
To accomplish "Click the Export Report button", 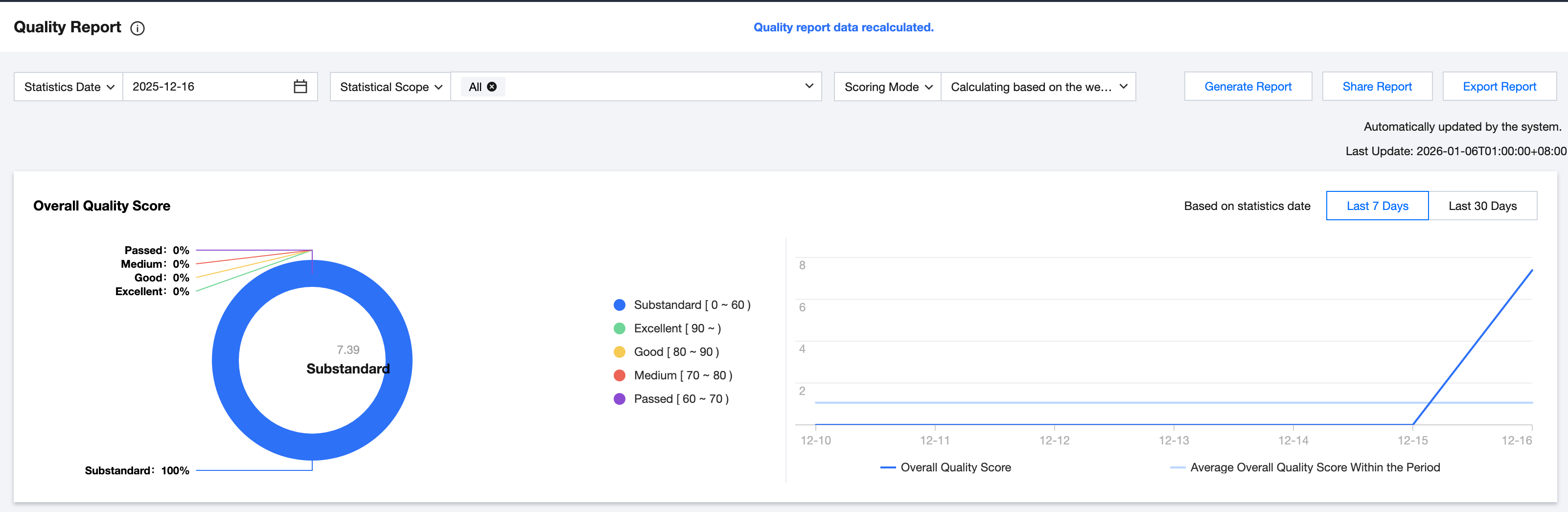I will (x=1499, y=87).
